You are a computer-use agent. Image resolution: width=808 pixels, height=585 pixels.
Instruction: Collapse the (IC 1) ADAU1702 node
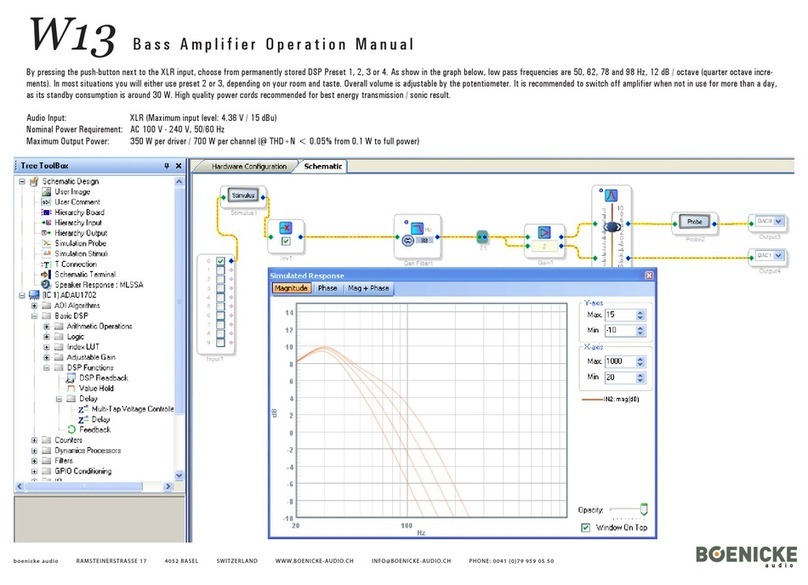coord(22,295)
